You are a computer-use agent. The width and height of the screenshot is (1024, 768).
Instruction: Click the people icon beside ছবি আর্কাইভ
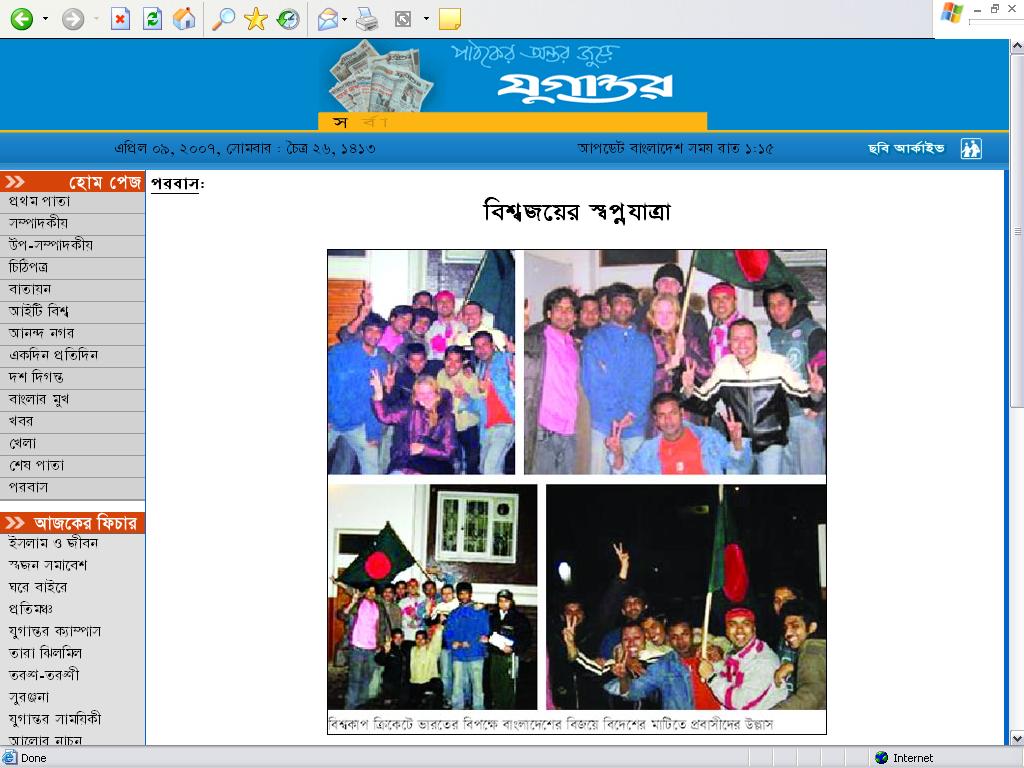coord(971,148)
